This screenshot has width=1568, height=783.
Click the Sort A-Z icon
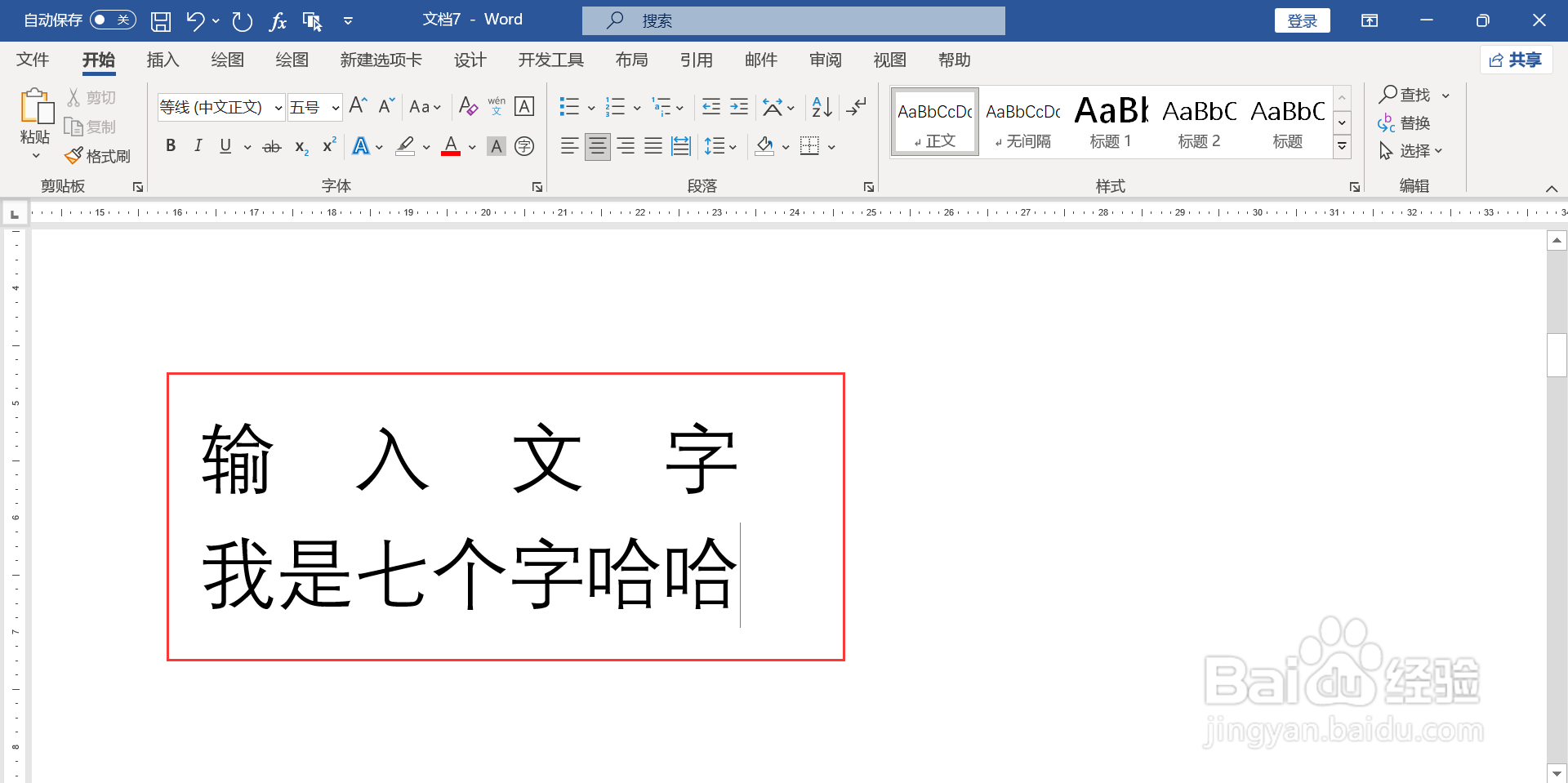[822, 106]
